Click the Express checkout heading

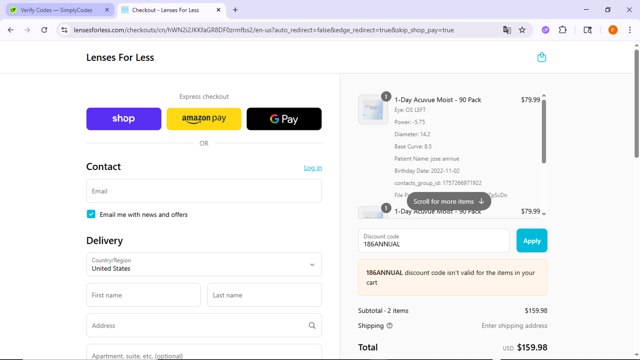pyautogui.click(x=204, y=97)
